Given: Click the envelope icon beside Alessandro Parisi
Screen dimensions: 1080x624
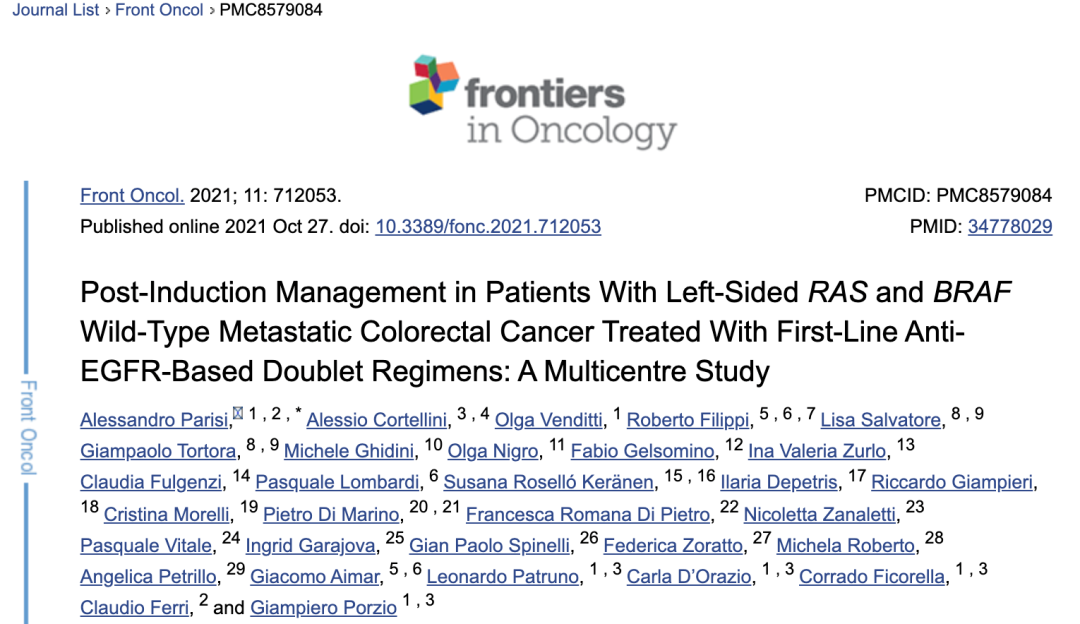Looking at the screenshot, I should [x=238, y=415].
